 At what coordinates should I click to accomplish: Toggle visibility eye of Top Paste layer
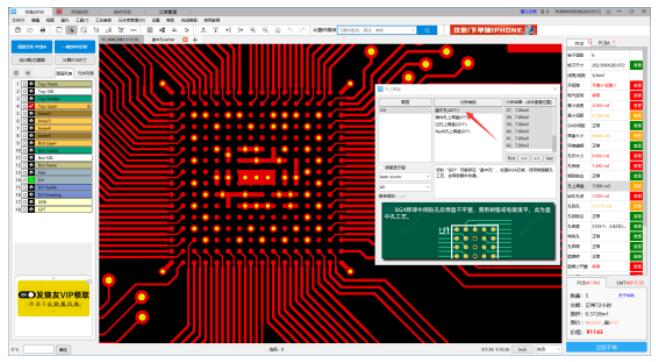31,84
